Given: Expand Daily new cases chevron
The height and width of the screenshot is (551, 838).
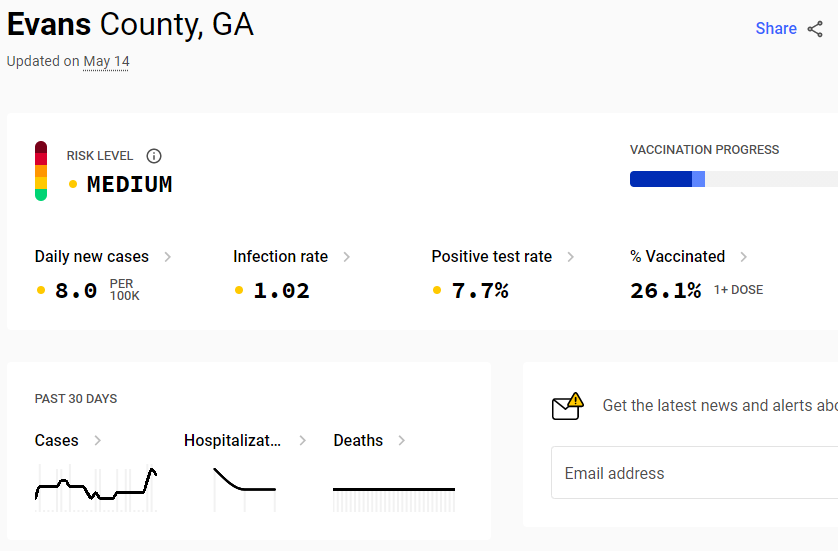Looking at the screenshot, I should [x=168, y=257].
